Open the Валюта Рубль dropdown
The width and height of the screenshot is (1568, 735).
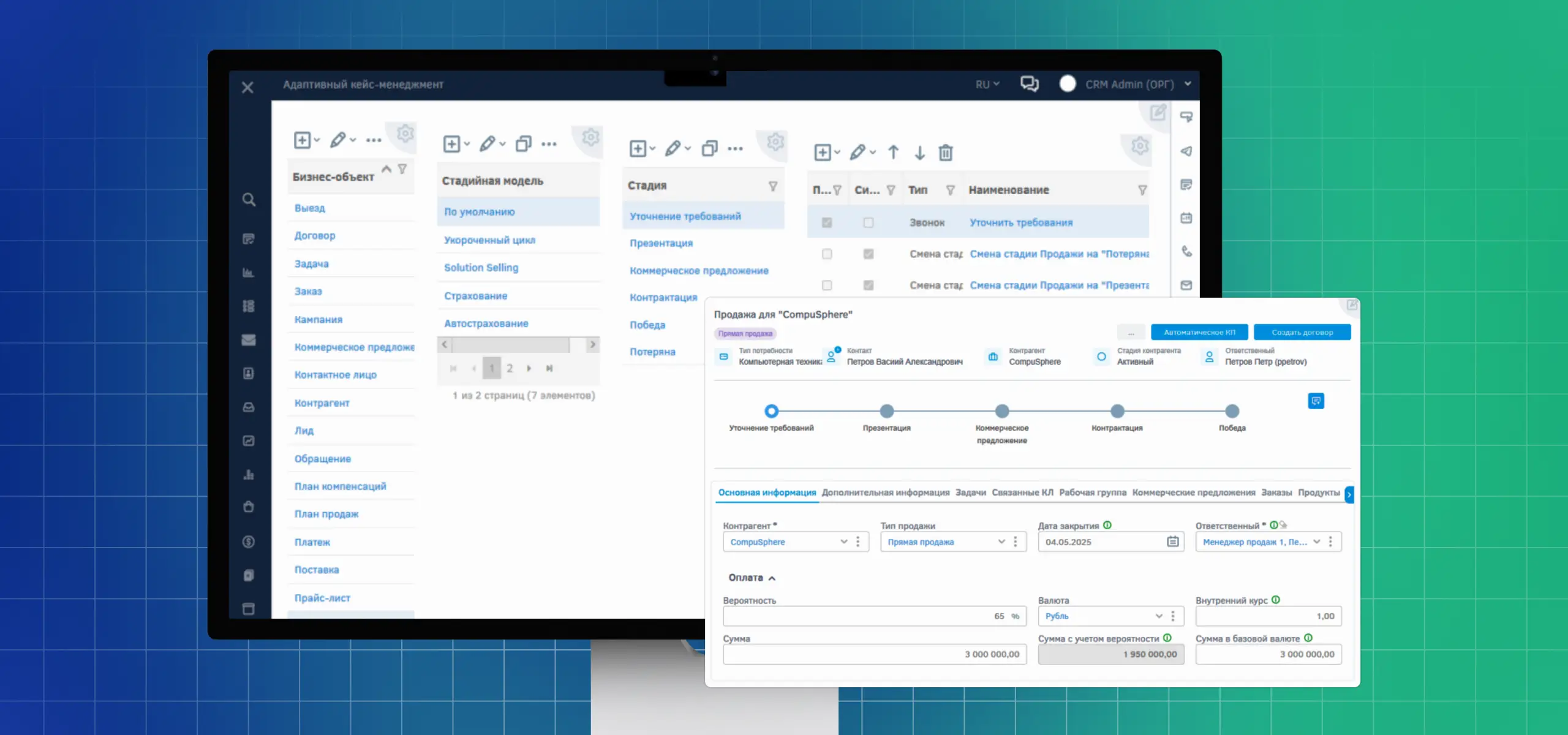(x=1159, y=616)
